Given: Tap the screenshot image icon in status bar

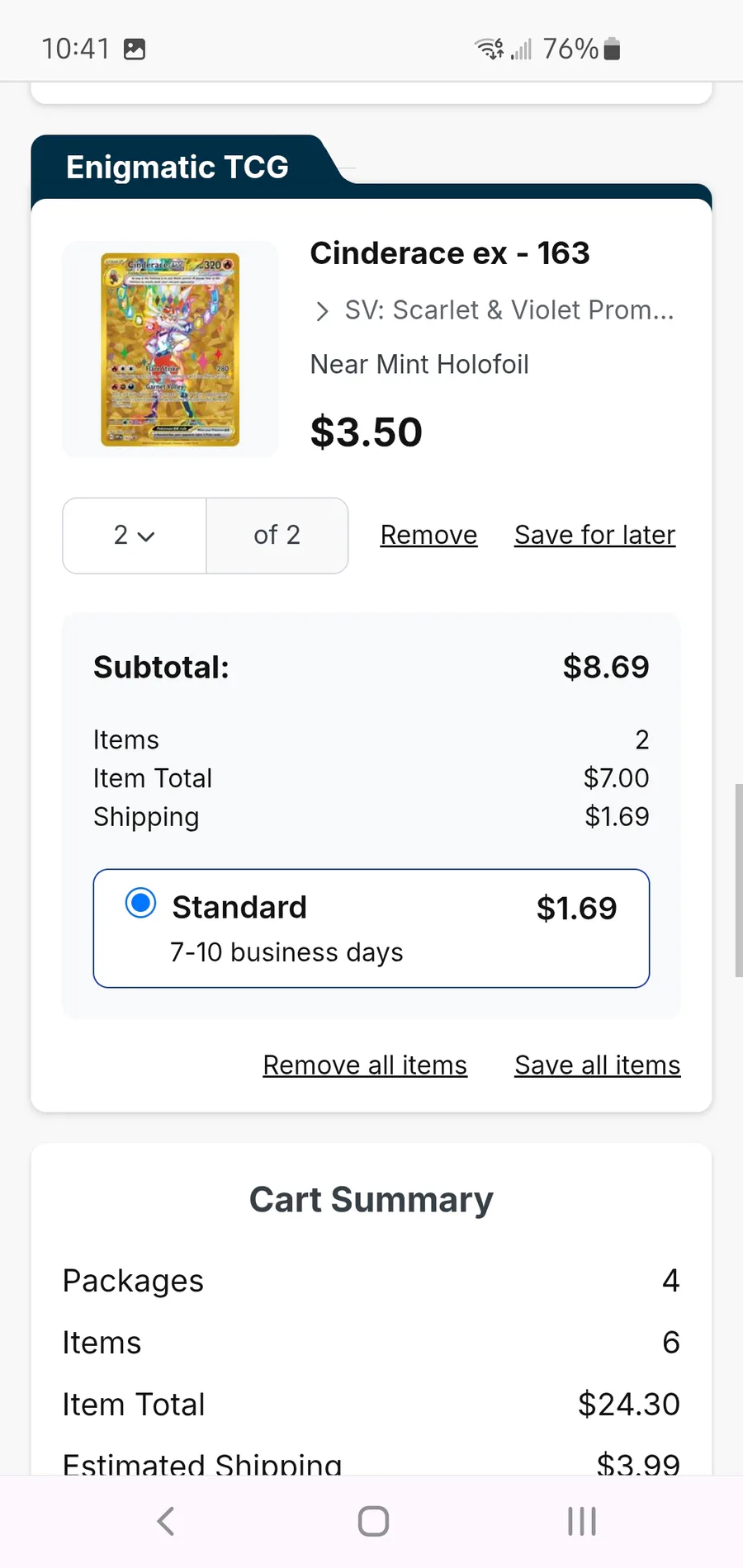Looking at the screenshot, I should pyautogui.click(x=135, y=50).
